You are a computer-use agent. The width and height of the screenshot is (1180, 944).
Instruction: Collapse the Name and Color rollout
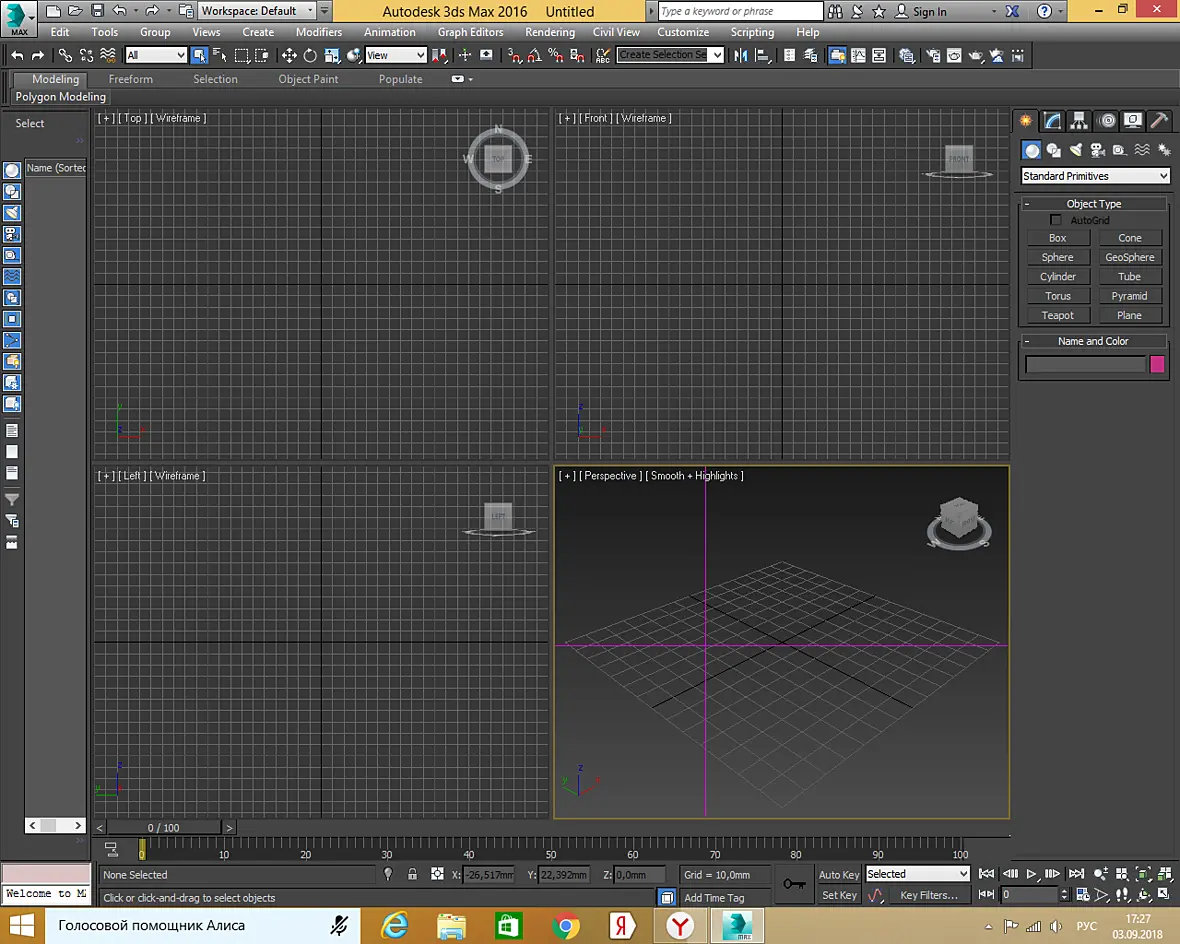[1093, 341]
